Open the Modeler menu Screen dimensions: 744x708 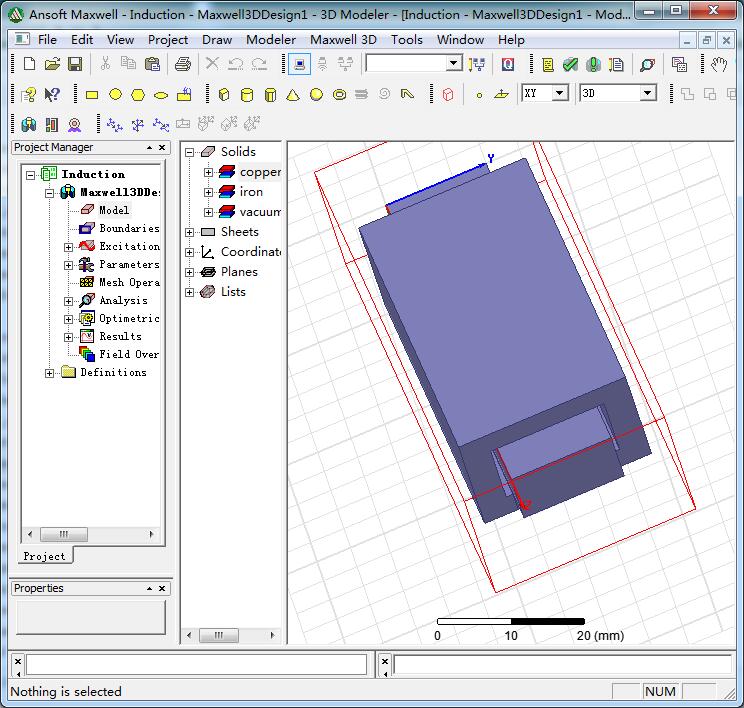pos(271,40)
